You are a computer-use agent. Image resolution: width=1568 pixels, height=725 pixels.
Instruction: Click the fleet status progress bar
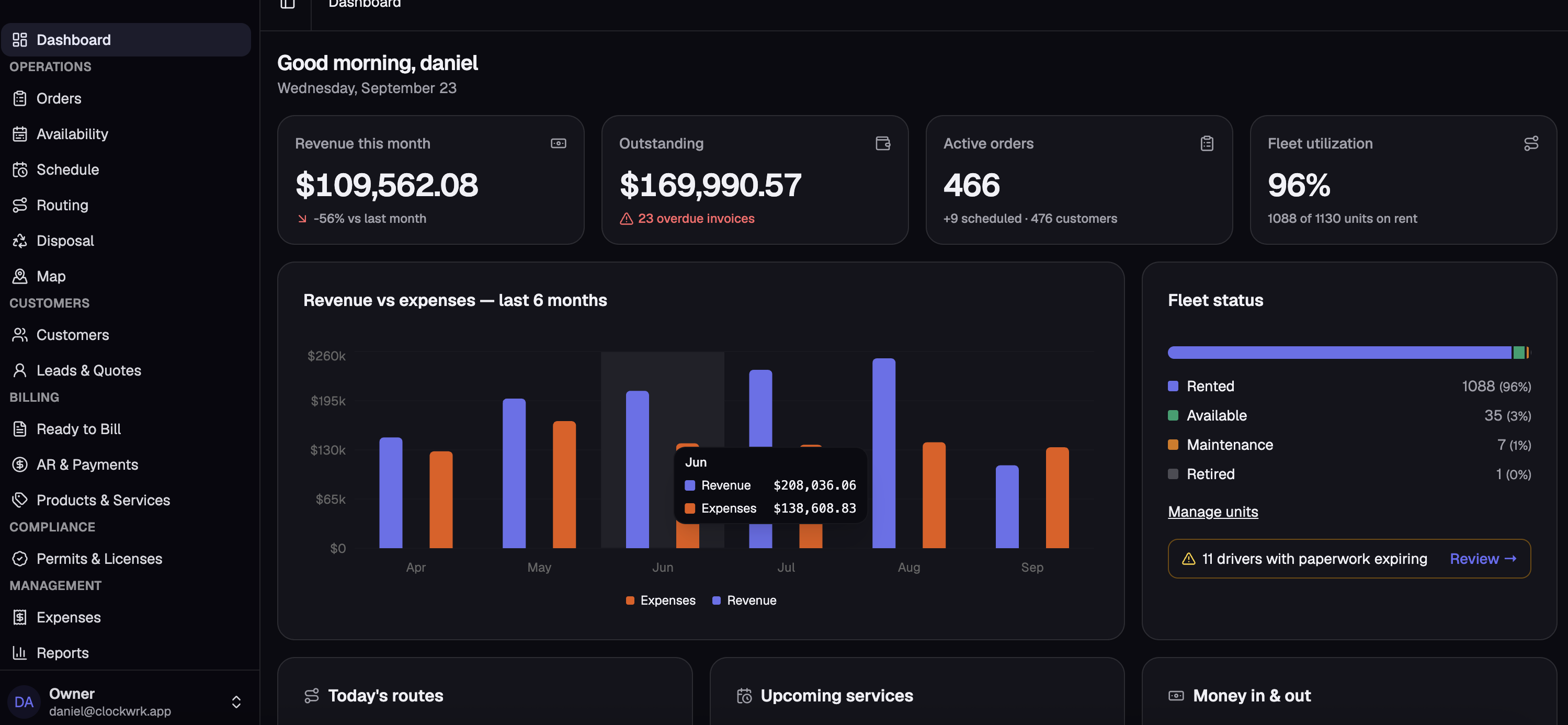pyautogui.click(x=1349, y=352)
